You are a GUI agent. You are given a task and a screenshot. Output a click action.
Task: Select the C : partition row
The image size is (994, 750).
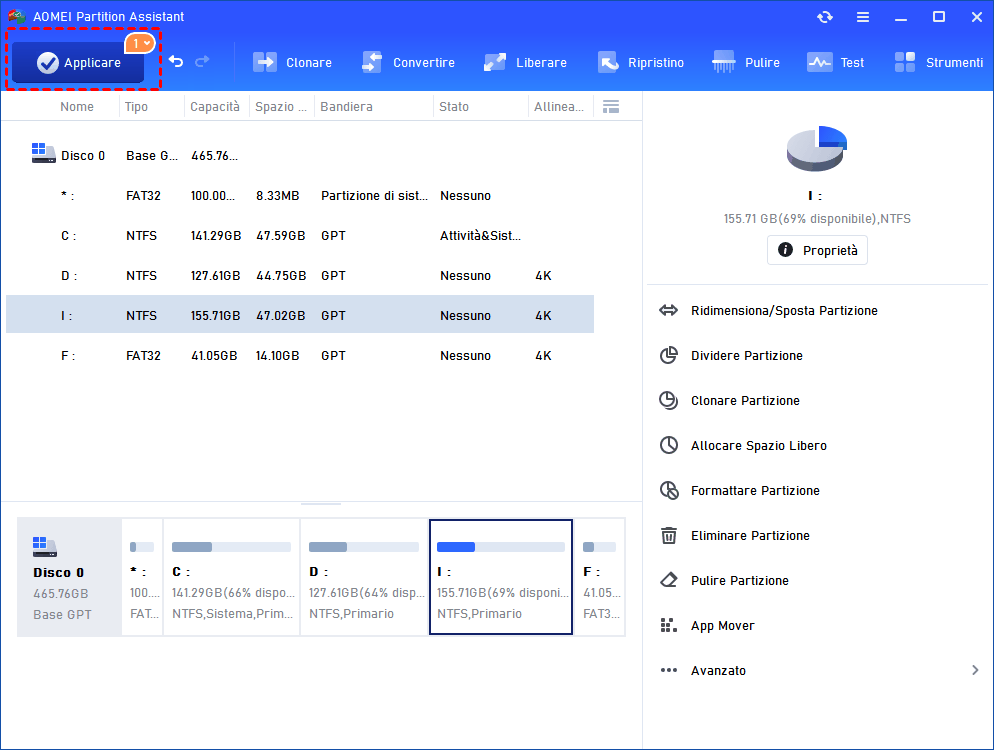point(300,236)
